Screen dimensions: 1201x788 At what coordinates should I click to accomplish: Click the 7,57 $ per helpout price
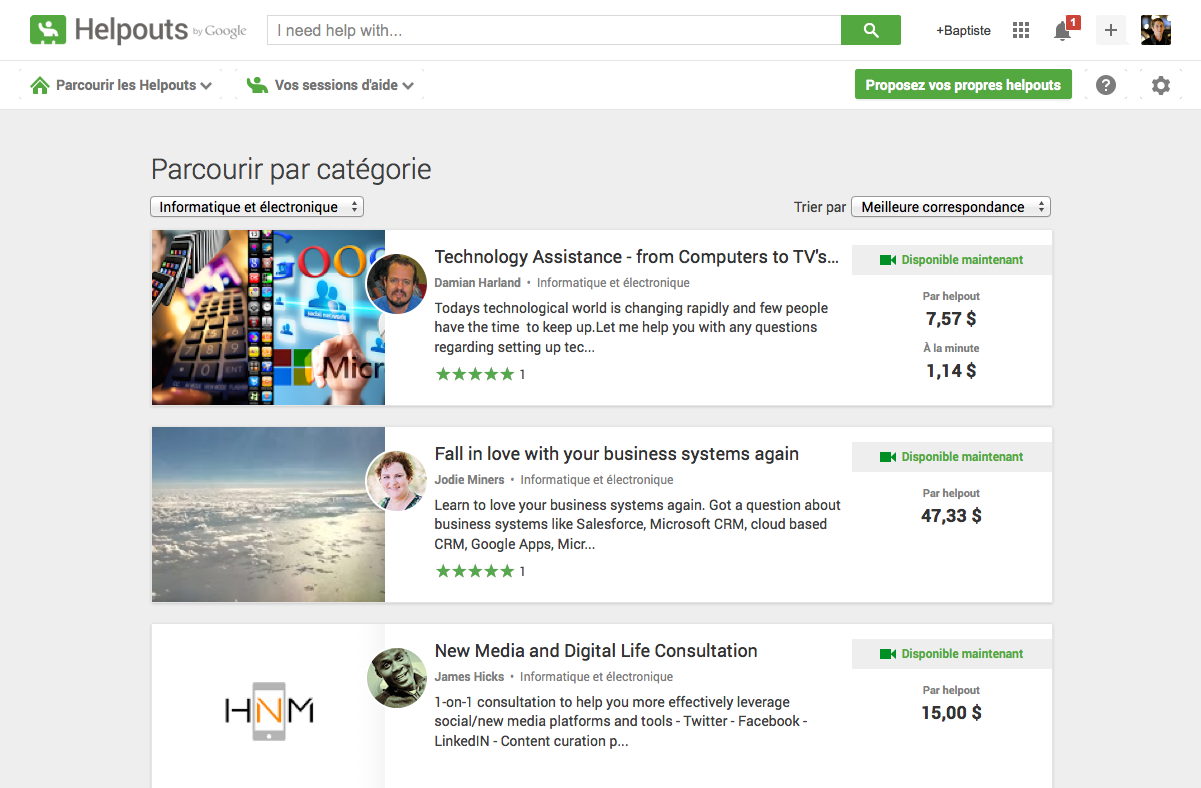(951, 319)
